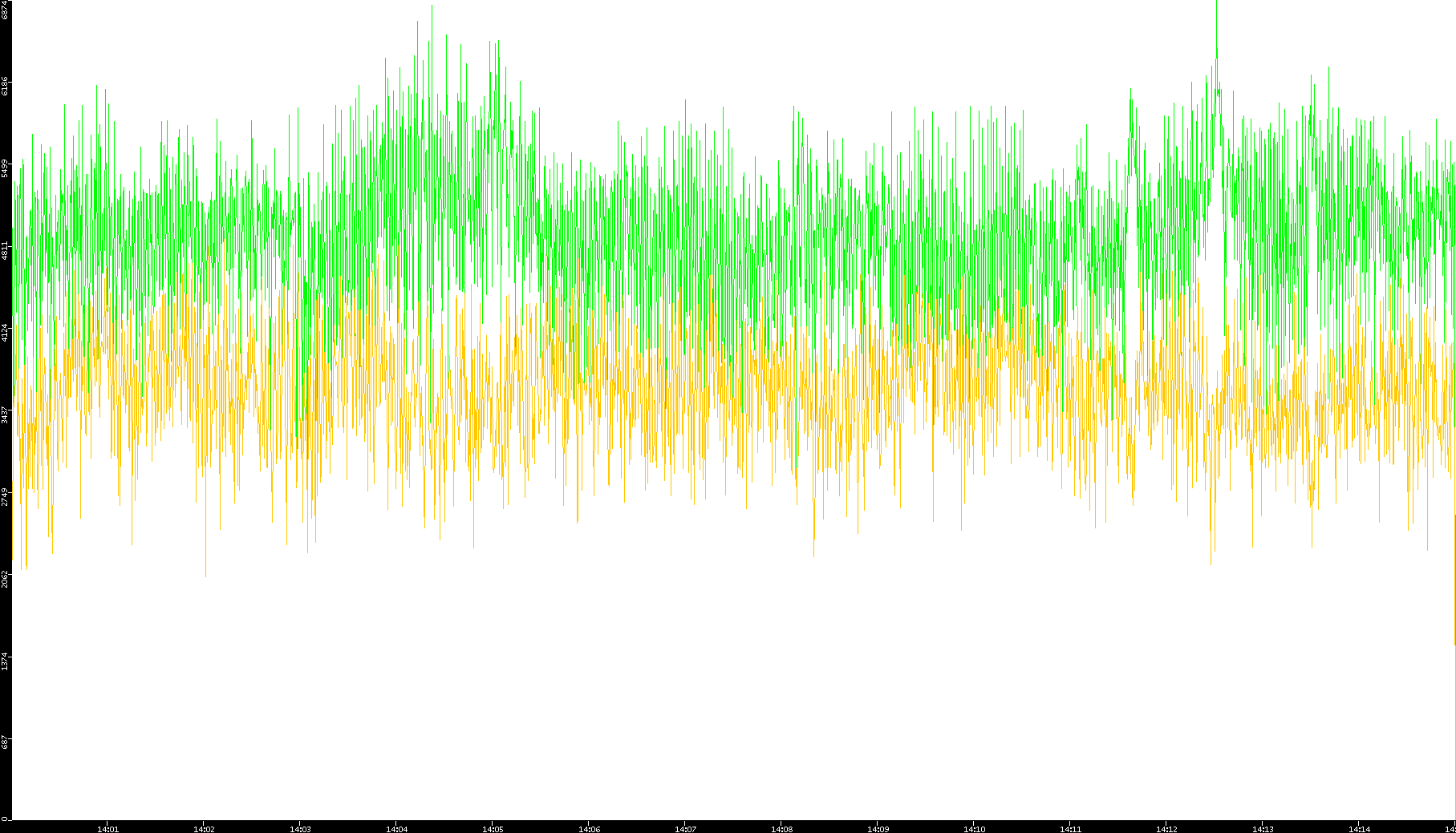The height and width of the screenshot is (833, 1456).
Task: Click the 4124 y-axis value label
Action: pyautogui.click(x=6, y=332)
